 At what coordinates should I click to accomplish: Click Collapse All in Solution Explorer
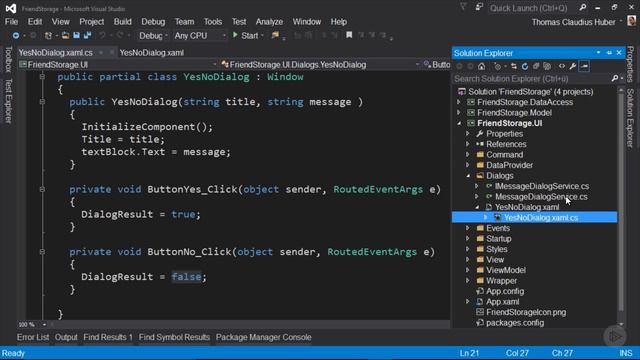536,66
